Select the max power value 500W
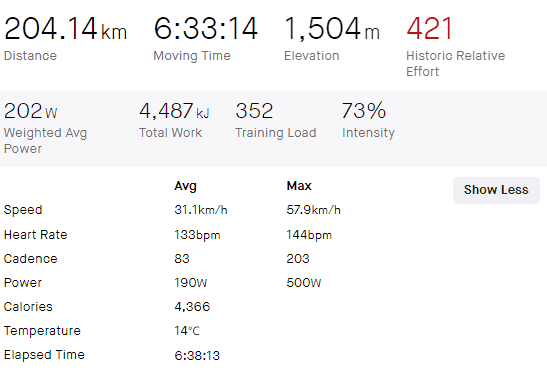Viewport: 547px width, 372px height. (x=304, y=283)
